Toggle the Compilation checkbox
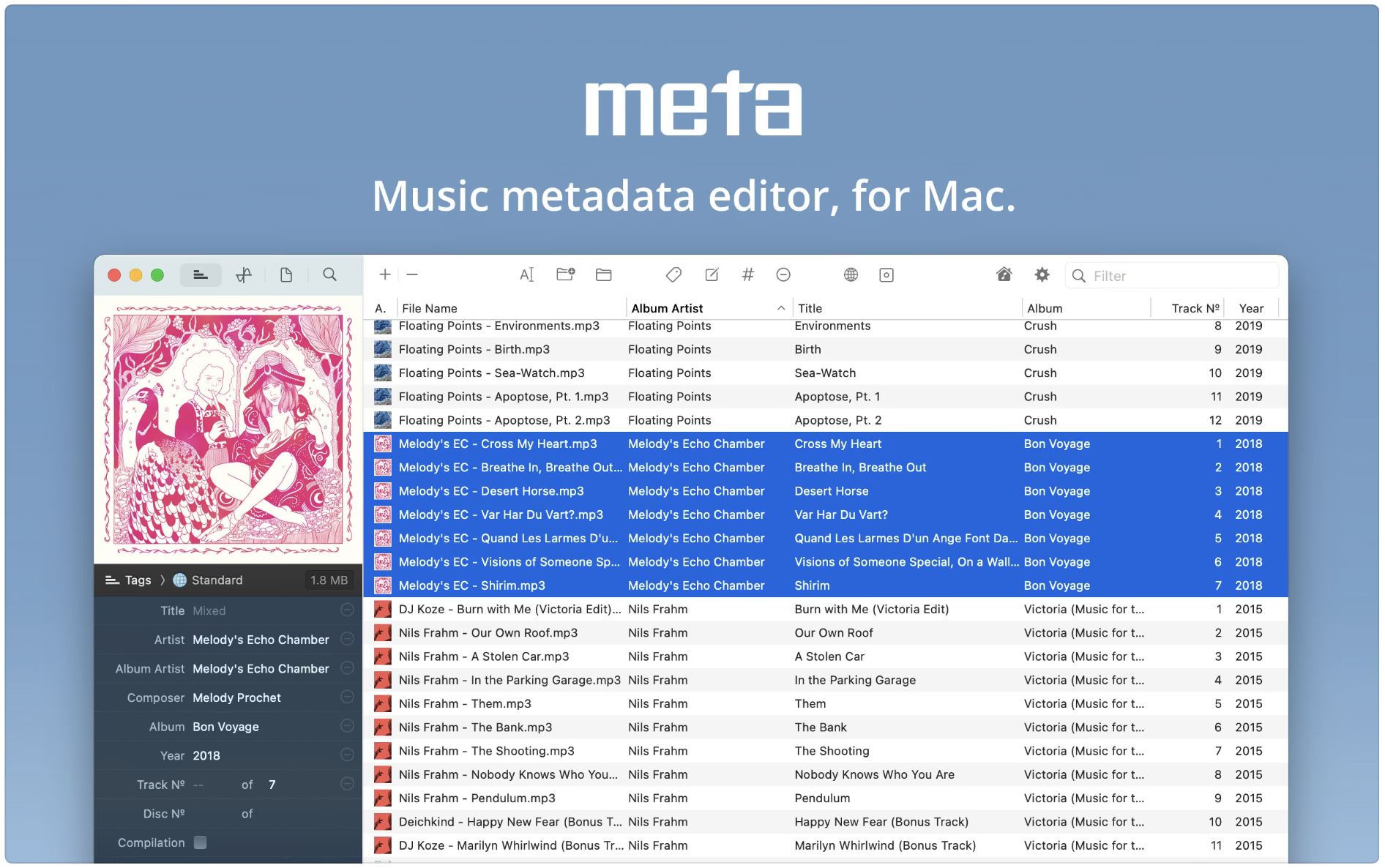Viewport: 1385px width, 868px height. (x=201, y=842)
